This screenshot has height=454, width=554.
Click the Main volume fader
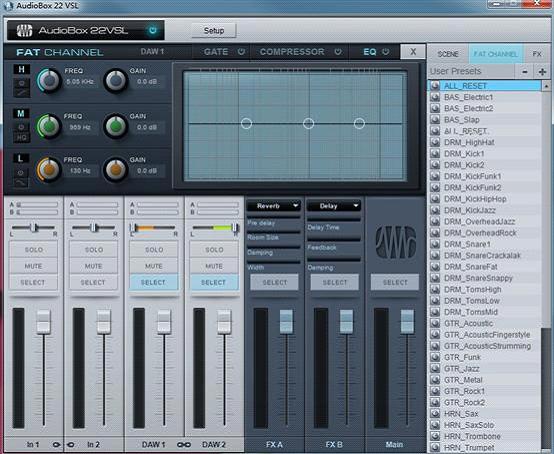coord(407,322)
